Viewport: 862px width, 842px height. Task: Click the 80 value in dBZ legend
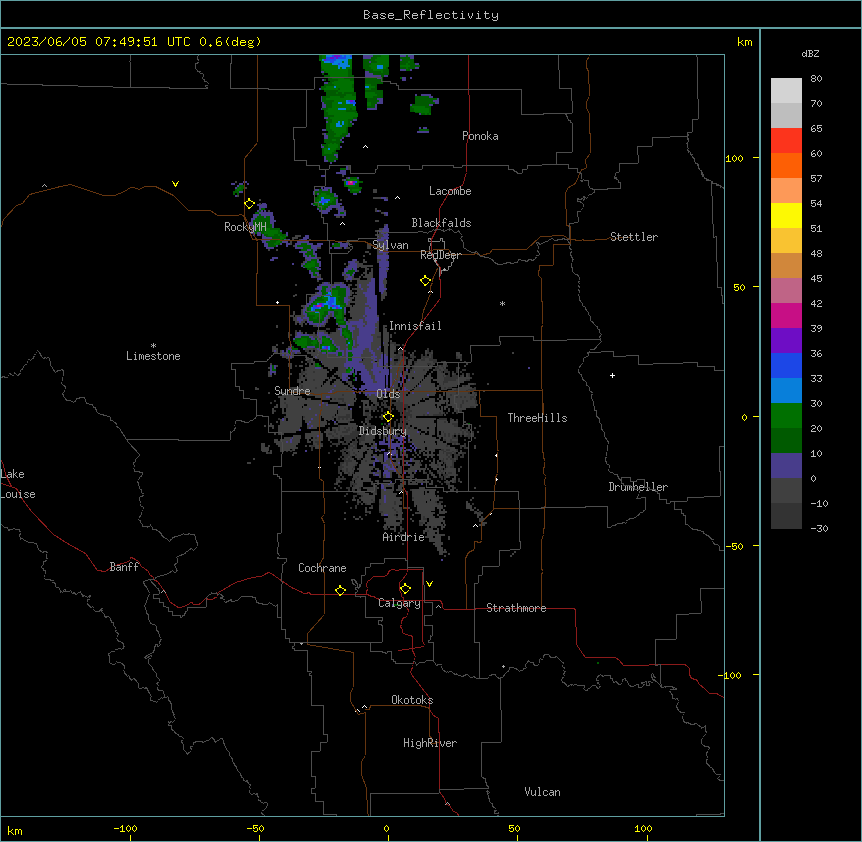click(x=816, y=79)
